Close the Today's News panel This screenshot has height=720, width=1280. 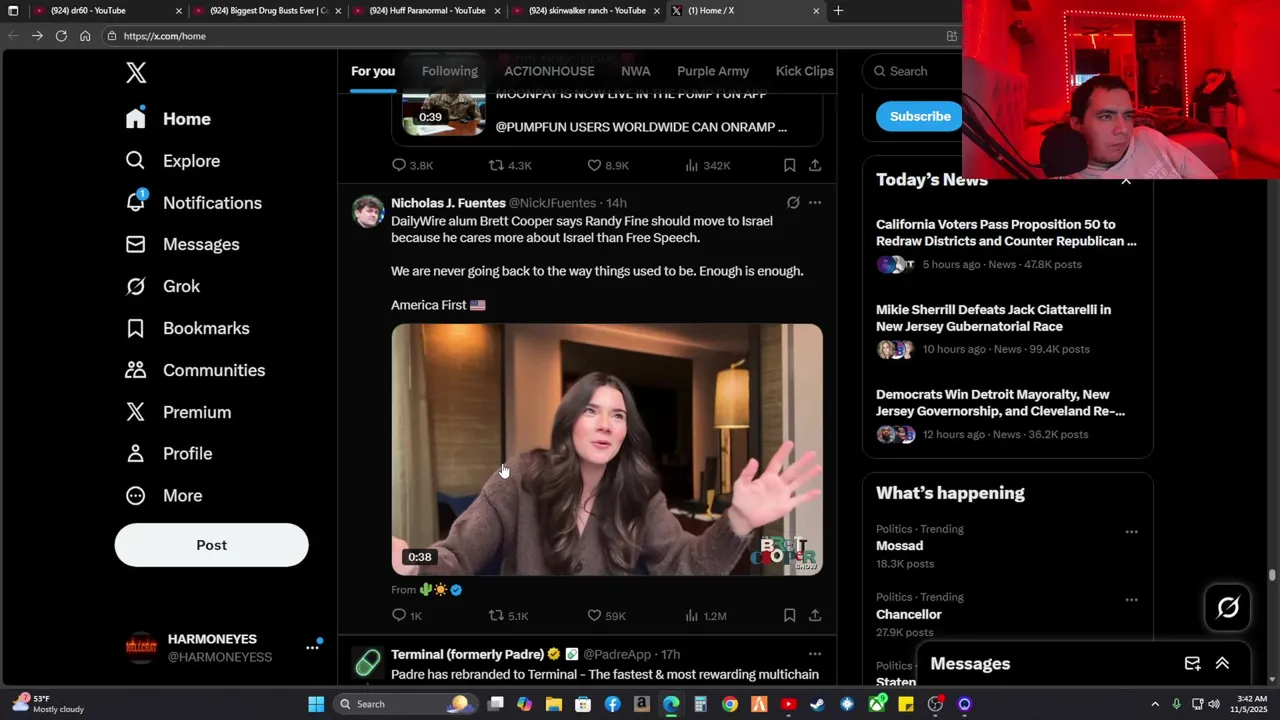tap(1126, 181)
